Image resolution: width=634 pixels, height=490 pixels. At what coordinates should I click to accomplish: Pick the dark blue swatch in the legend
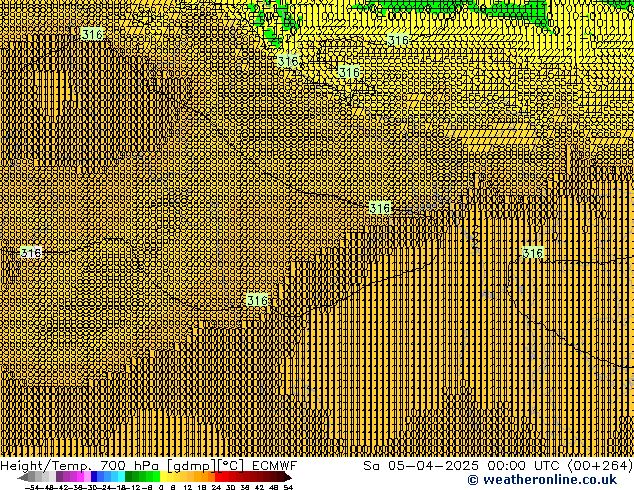pyautogui.click(x=94, y=477)
